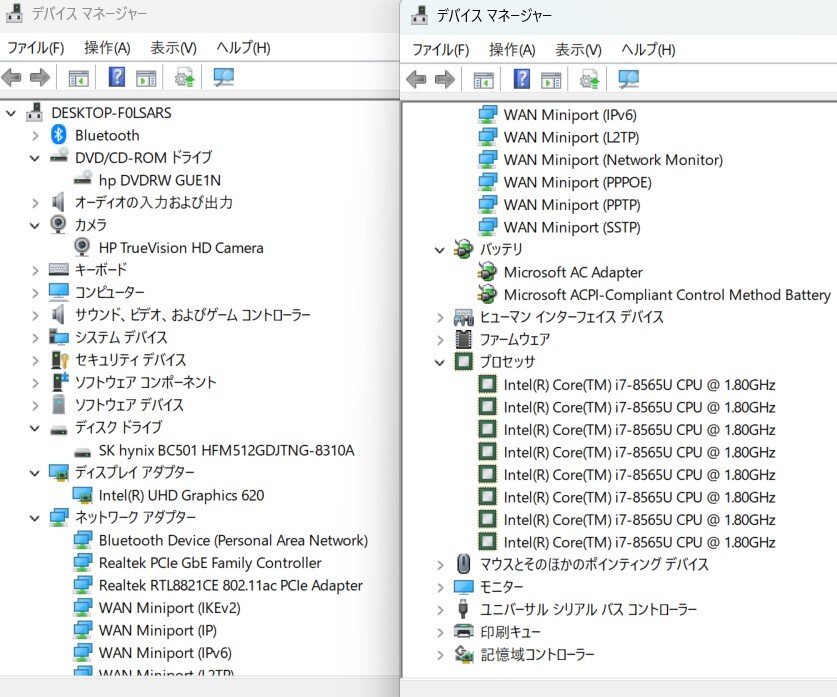837x697 pixels.
Task: Click help question mark icon in right window toolbar
Action: [522, 80]
